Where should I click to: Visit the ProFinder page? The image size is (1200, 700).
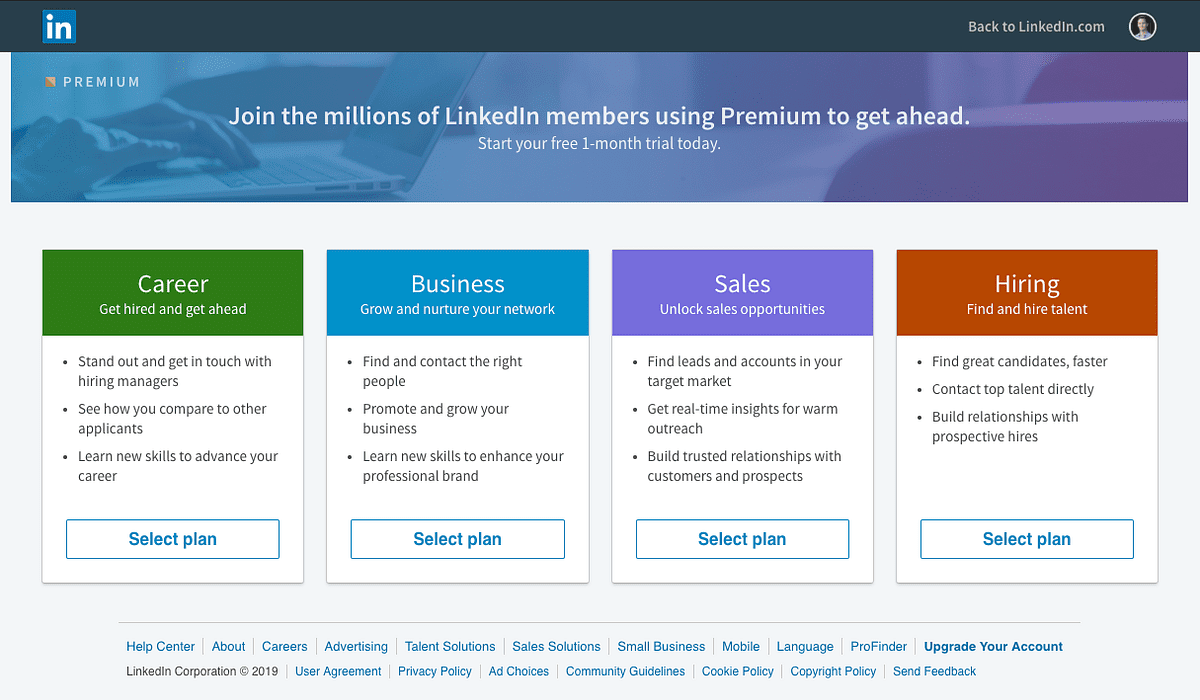[878, 646]
